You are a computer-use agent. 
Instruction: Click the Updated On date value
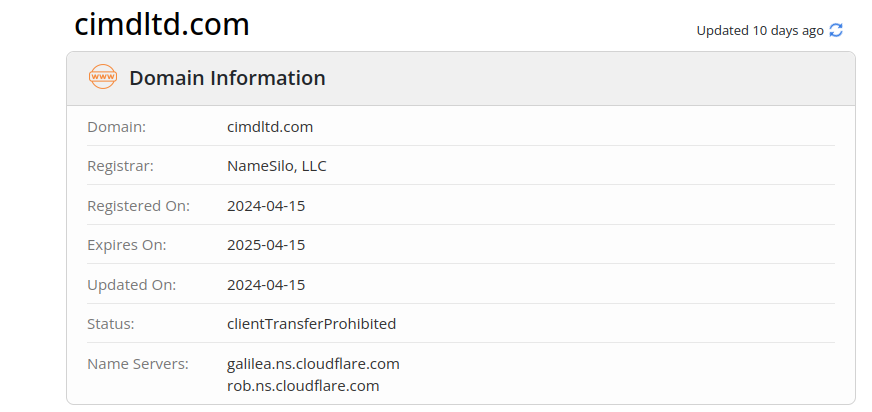[266, 284]
